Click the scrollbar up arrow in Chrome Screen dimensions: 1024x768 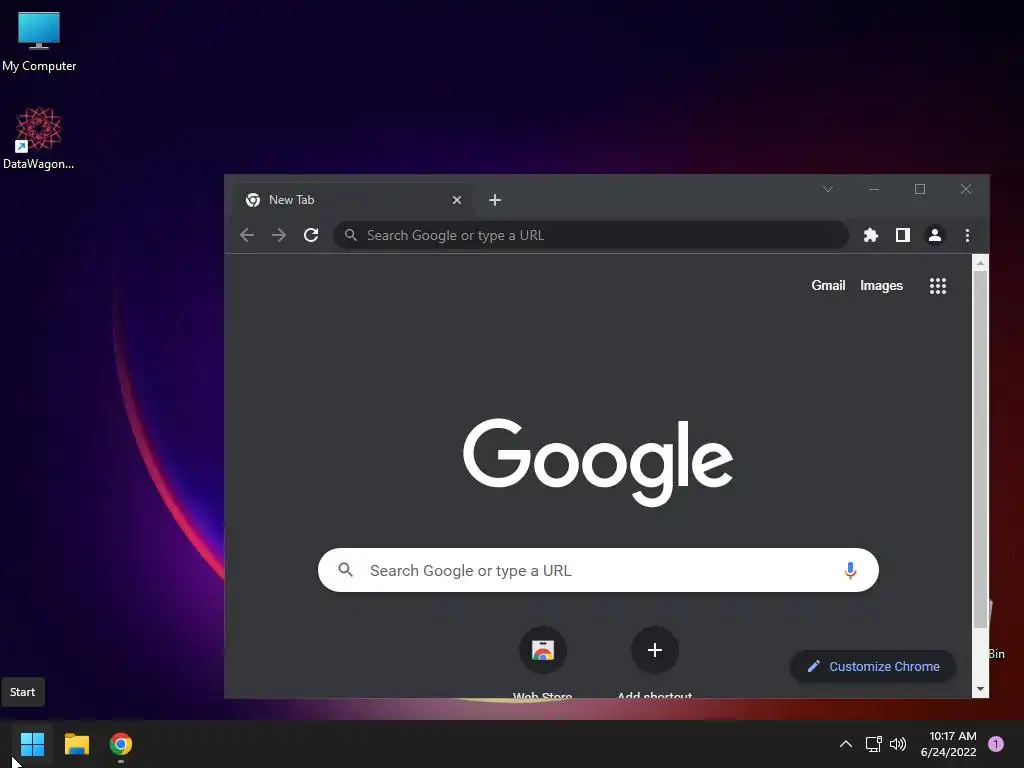[980, 263]
